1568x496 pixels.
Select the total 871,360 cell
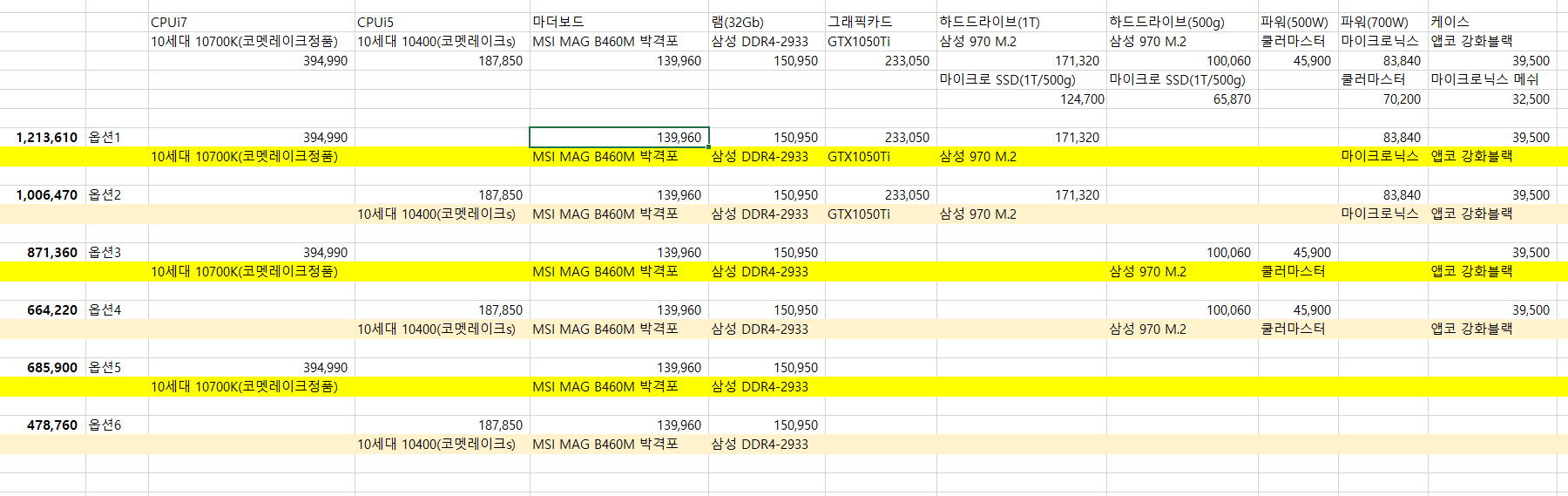pos(43,252)
